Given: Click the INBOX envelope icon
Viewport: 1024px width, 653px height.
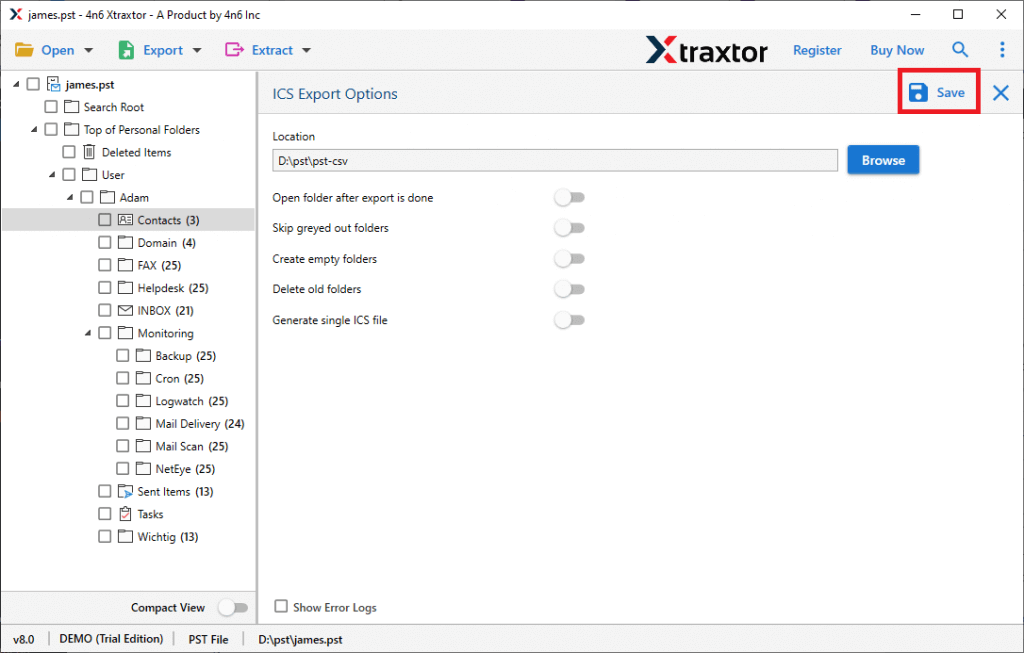Looking at the screenshot, I should click(125, 310).
